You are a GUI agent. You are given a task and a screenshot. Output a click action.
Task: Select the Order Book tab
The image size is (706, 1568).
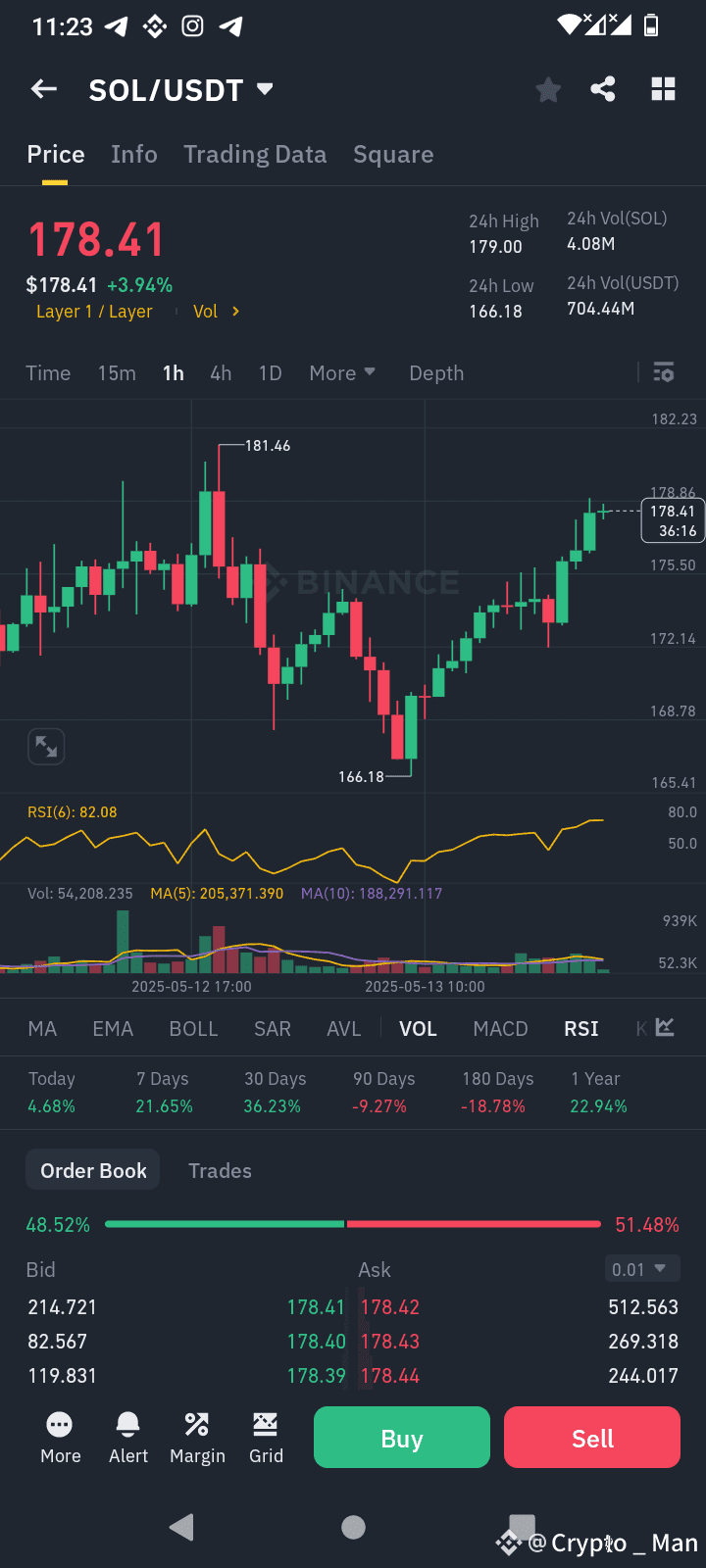(93, 1170)
